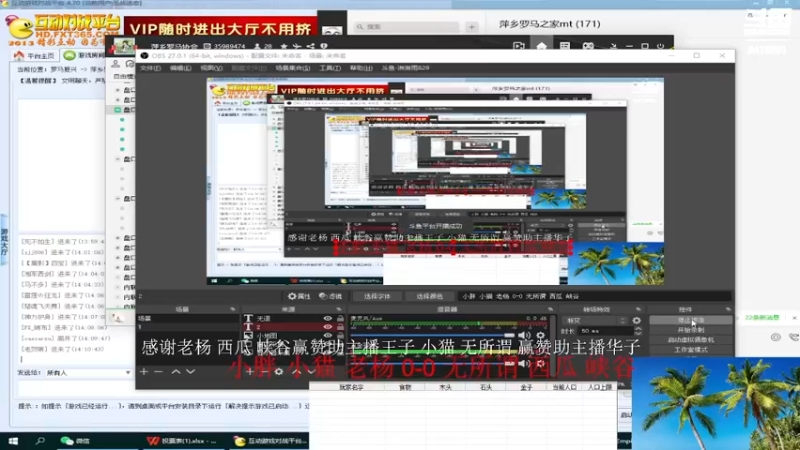Undock the 场景 panel with its header icon
This screenshot has width=800, height=450.
click(233, 309)
